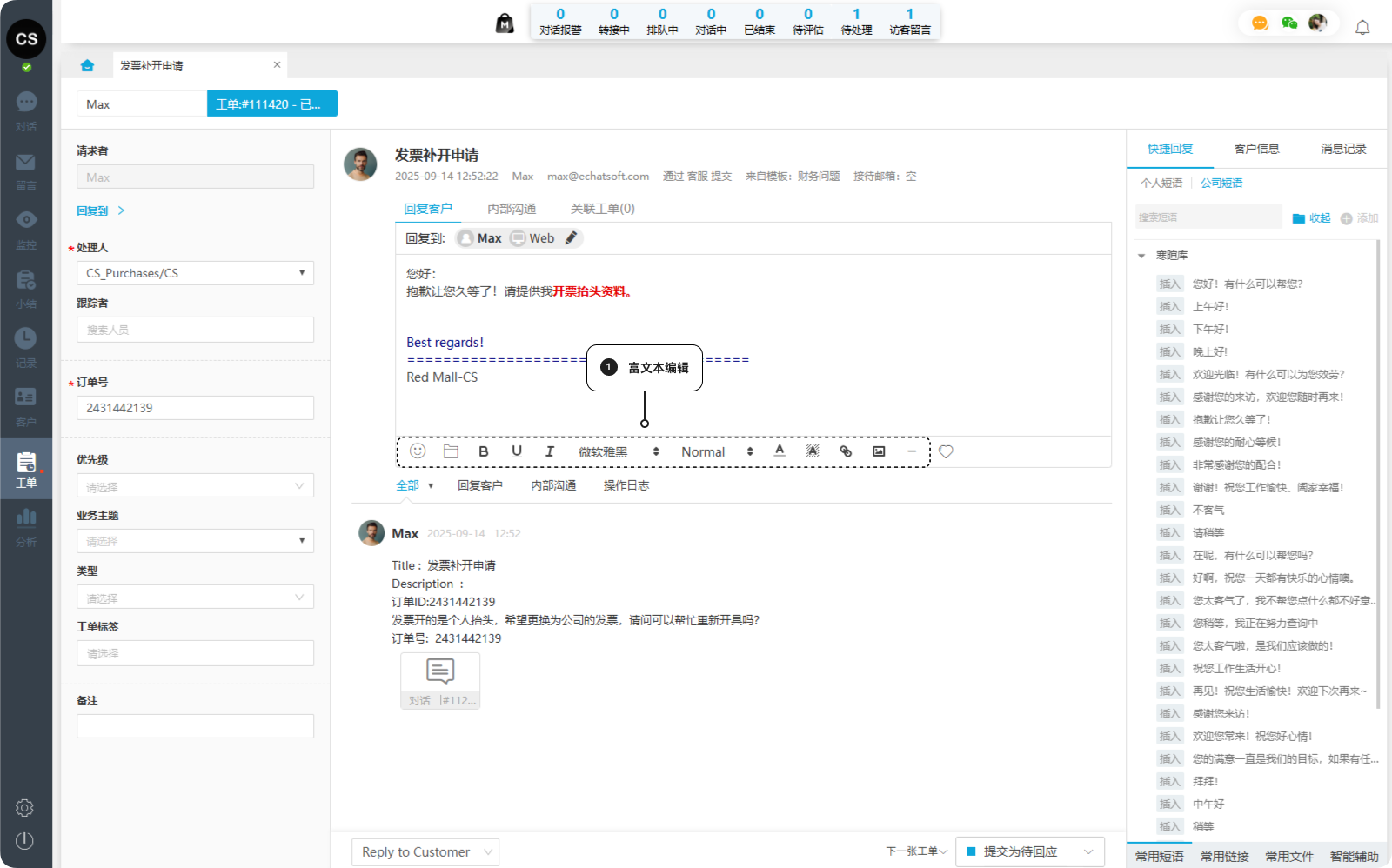Click the insert image icon

coord(879,451)
